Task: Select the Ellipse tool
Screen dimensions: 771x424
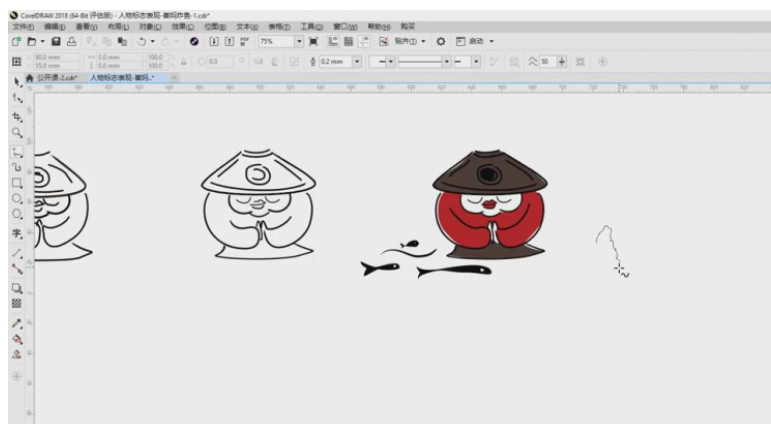Action: pos(17,198)
